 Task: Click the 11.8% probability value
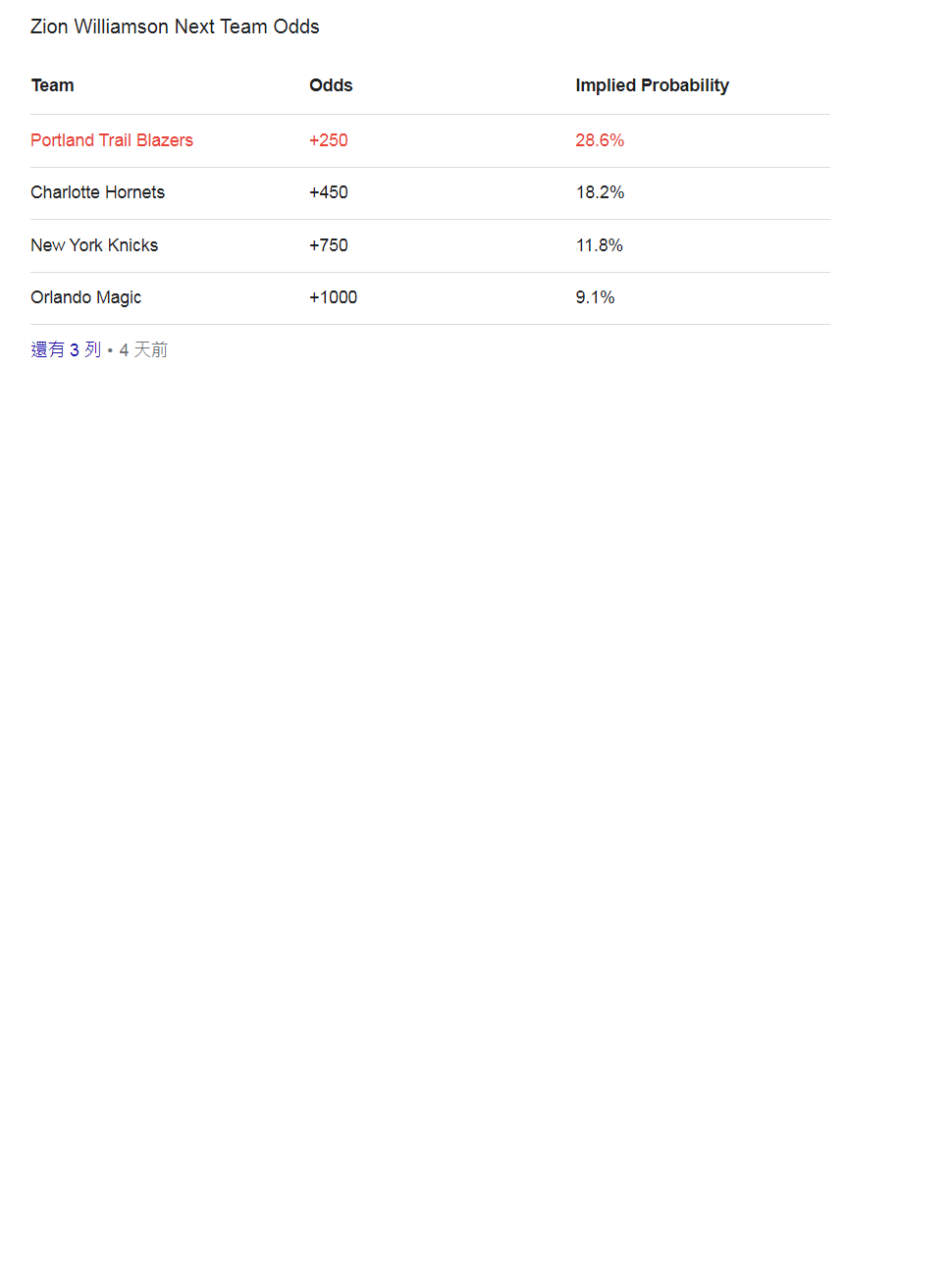coord(599,245)
